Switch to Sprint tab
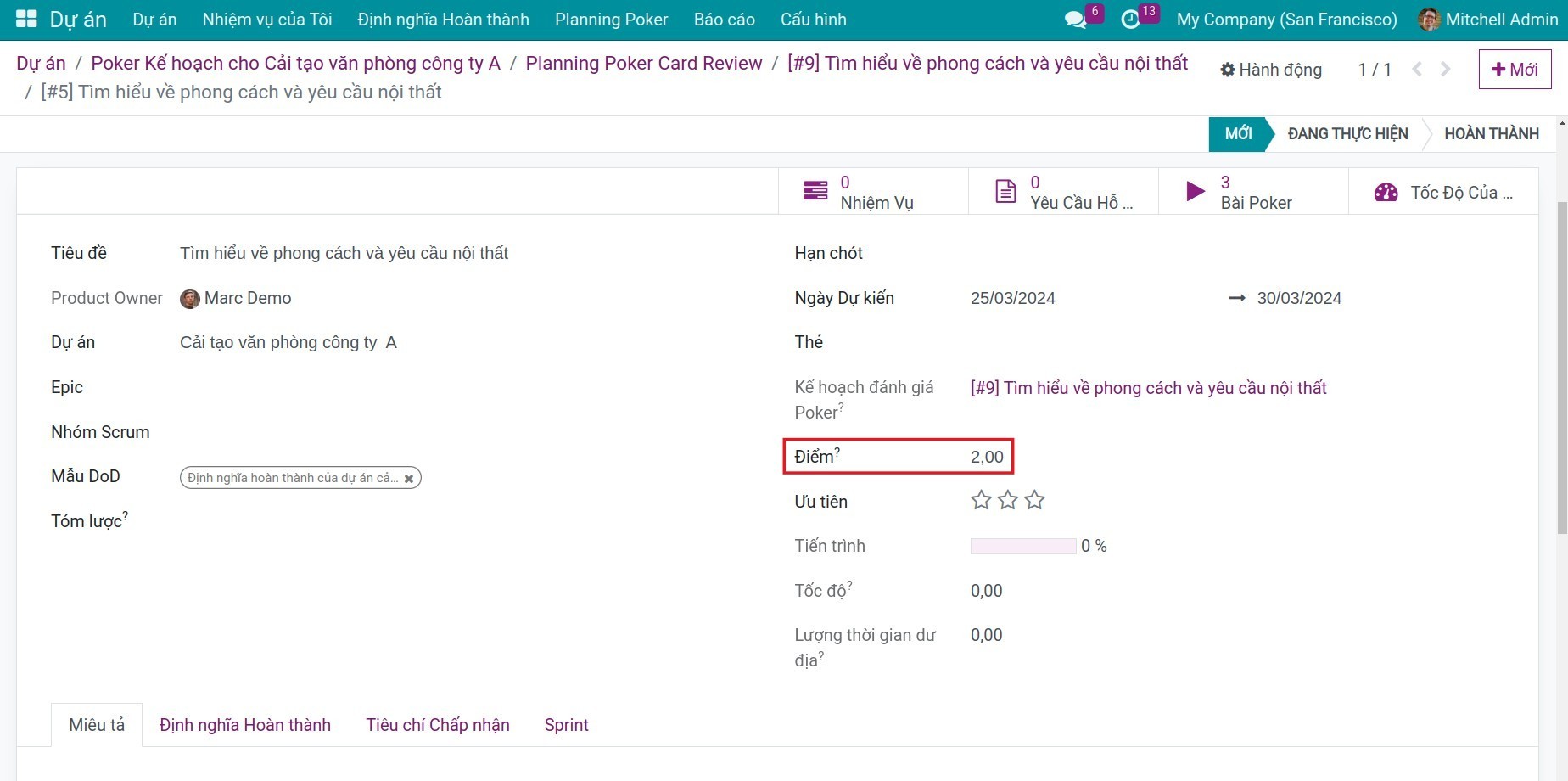The height and width of the screenshot is (781, 1568). point(566,725)
